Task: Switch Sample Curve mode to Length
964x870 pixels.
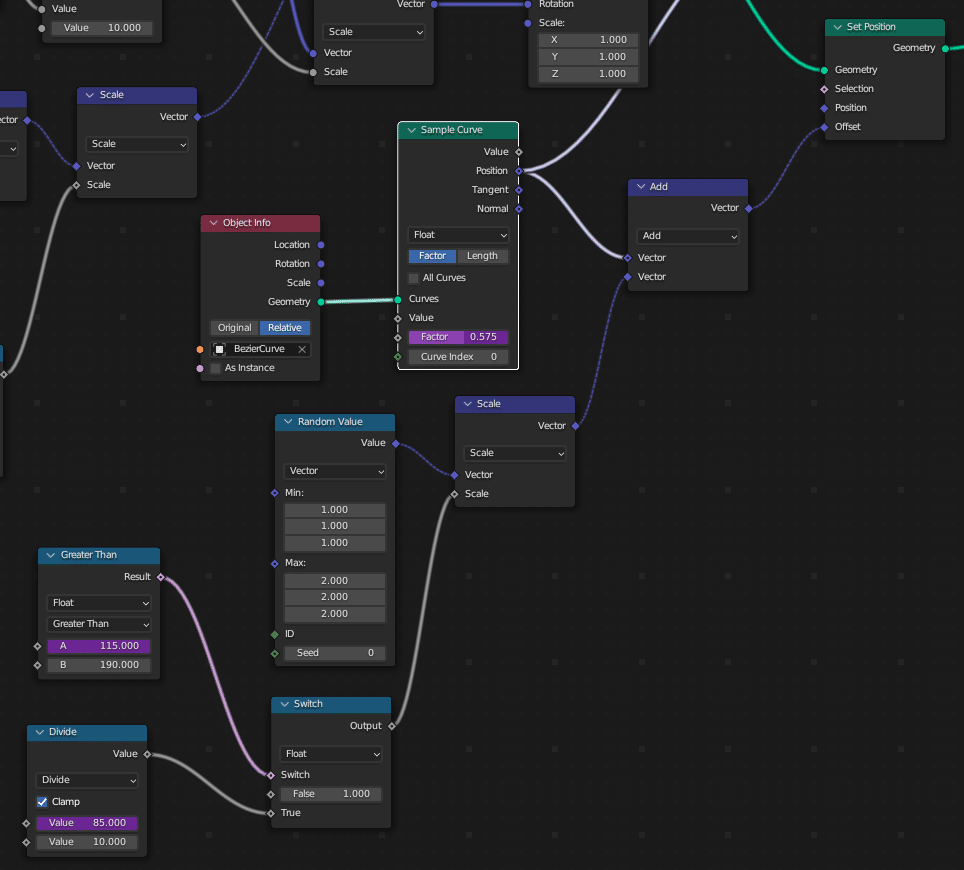Action: (482, 256)
